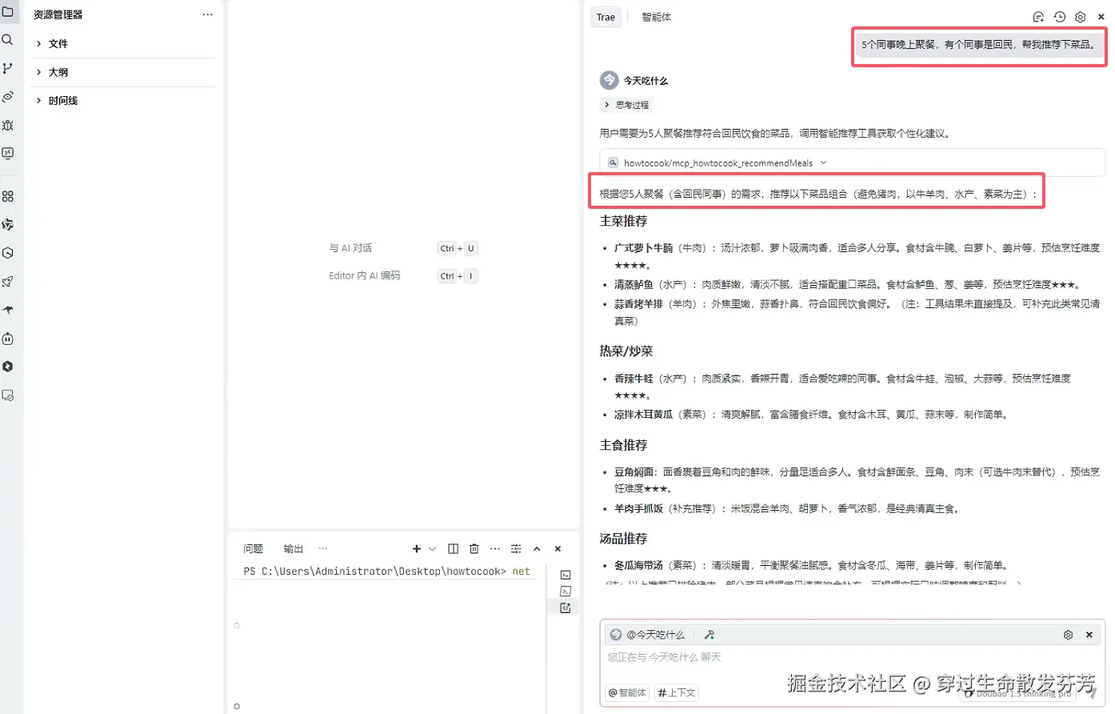The image size is (1115, 714).
Task: Open the debug bug icon in sidebar
Action: pyautogui.click(x=7, y=125)
